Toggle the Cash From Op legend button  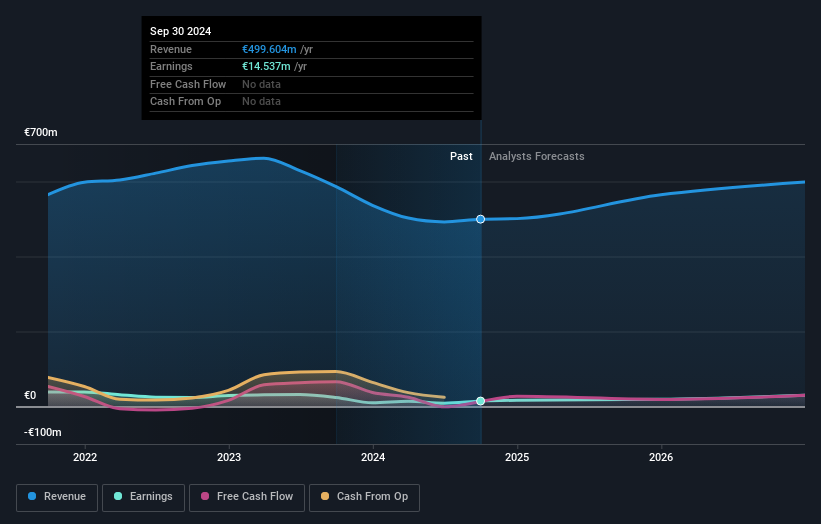coord(364,497)
